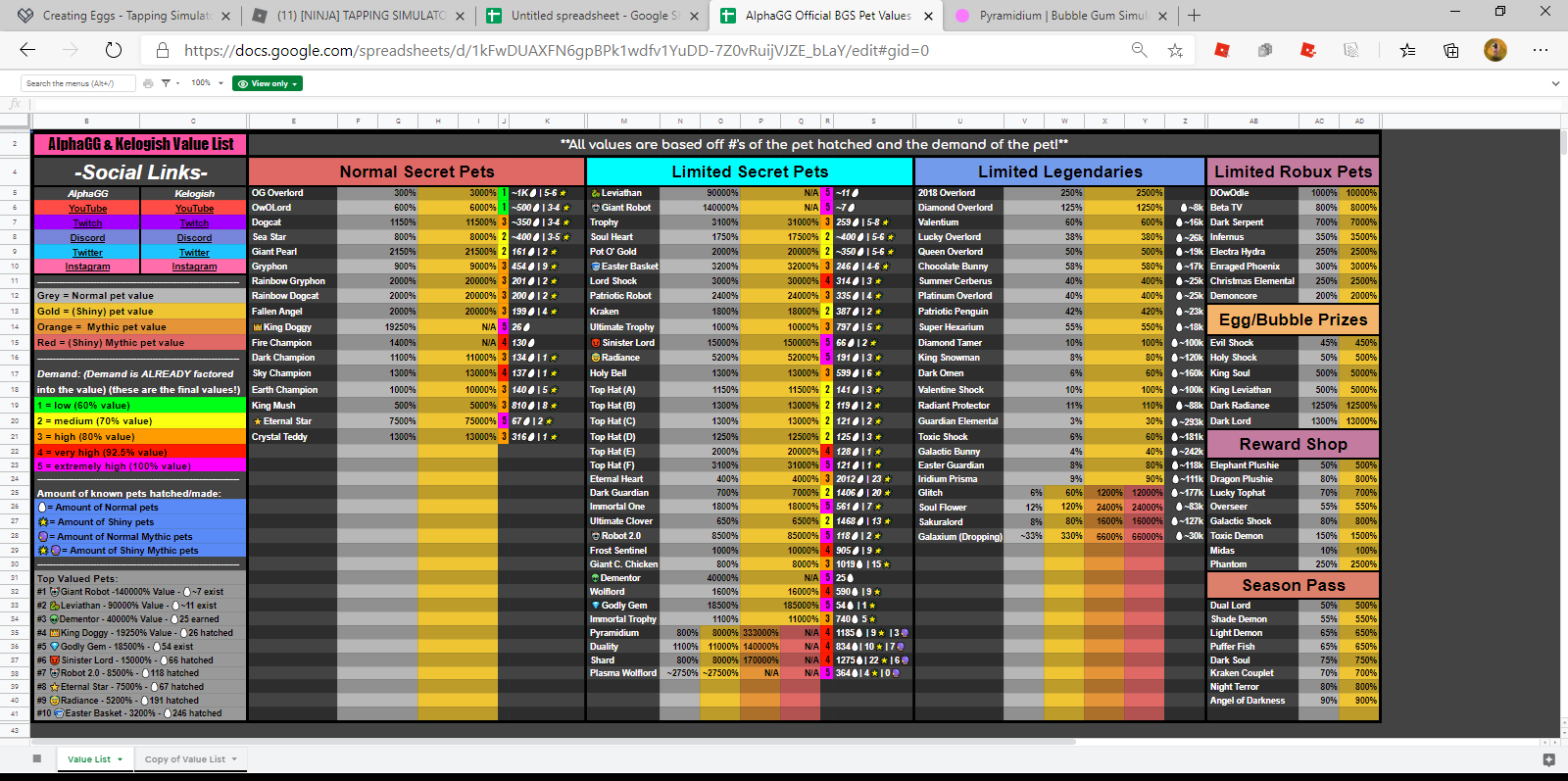Add page to favorites star icon
The height and width of the screenshot is (781, 1568).
click(x=1175, y=50)
